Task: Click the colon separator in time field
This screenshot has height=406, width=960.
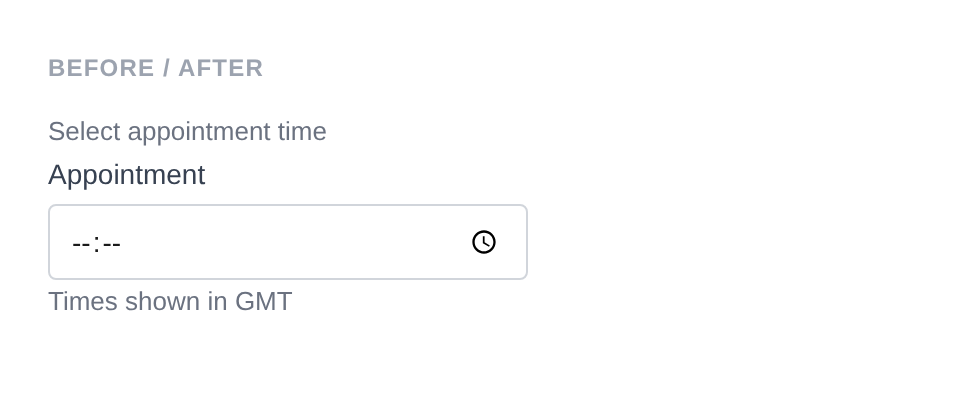Action: [96, 244]
